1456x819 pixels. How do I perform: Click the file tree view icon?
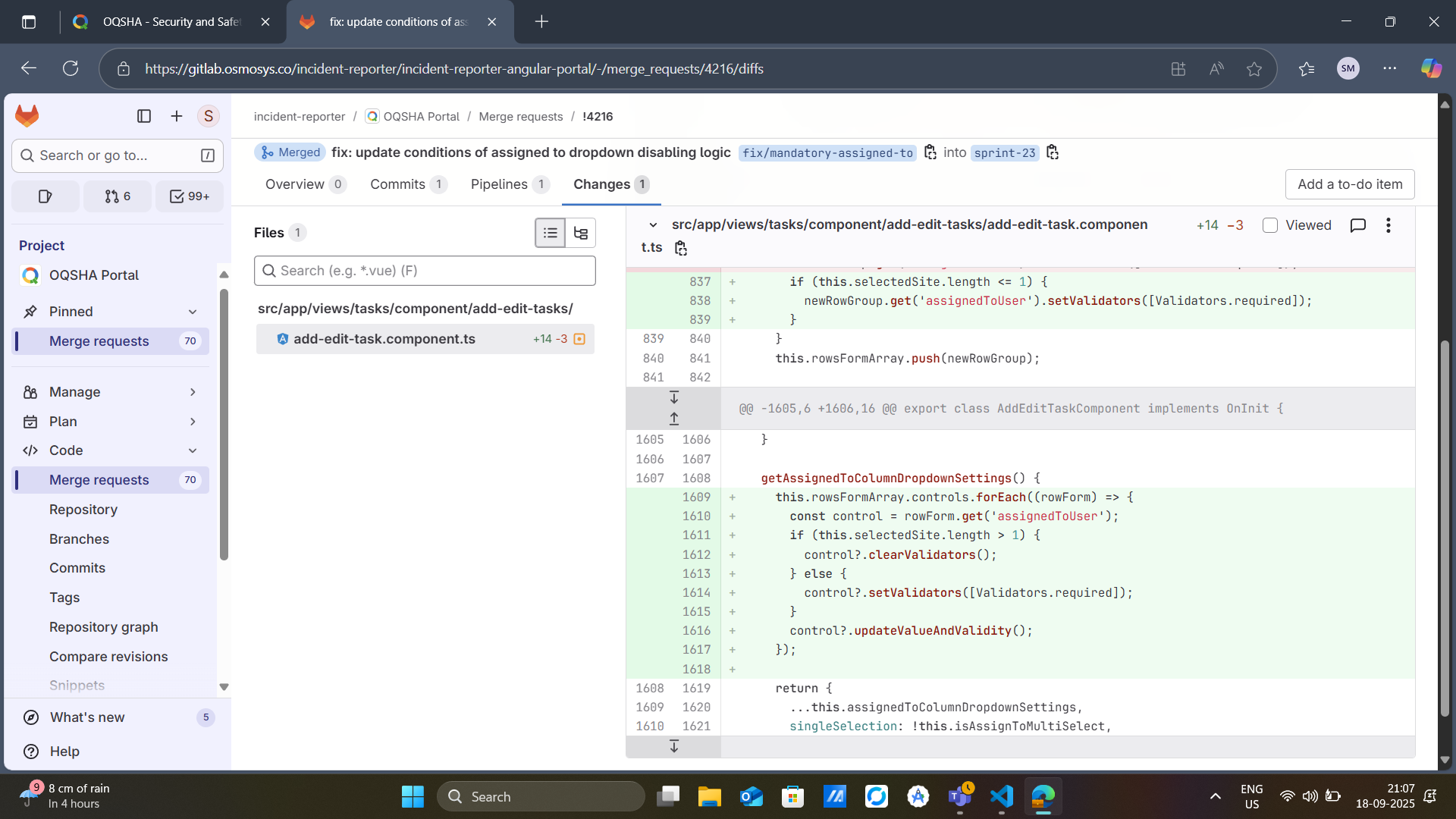581,233
